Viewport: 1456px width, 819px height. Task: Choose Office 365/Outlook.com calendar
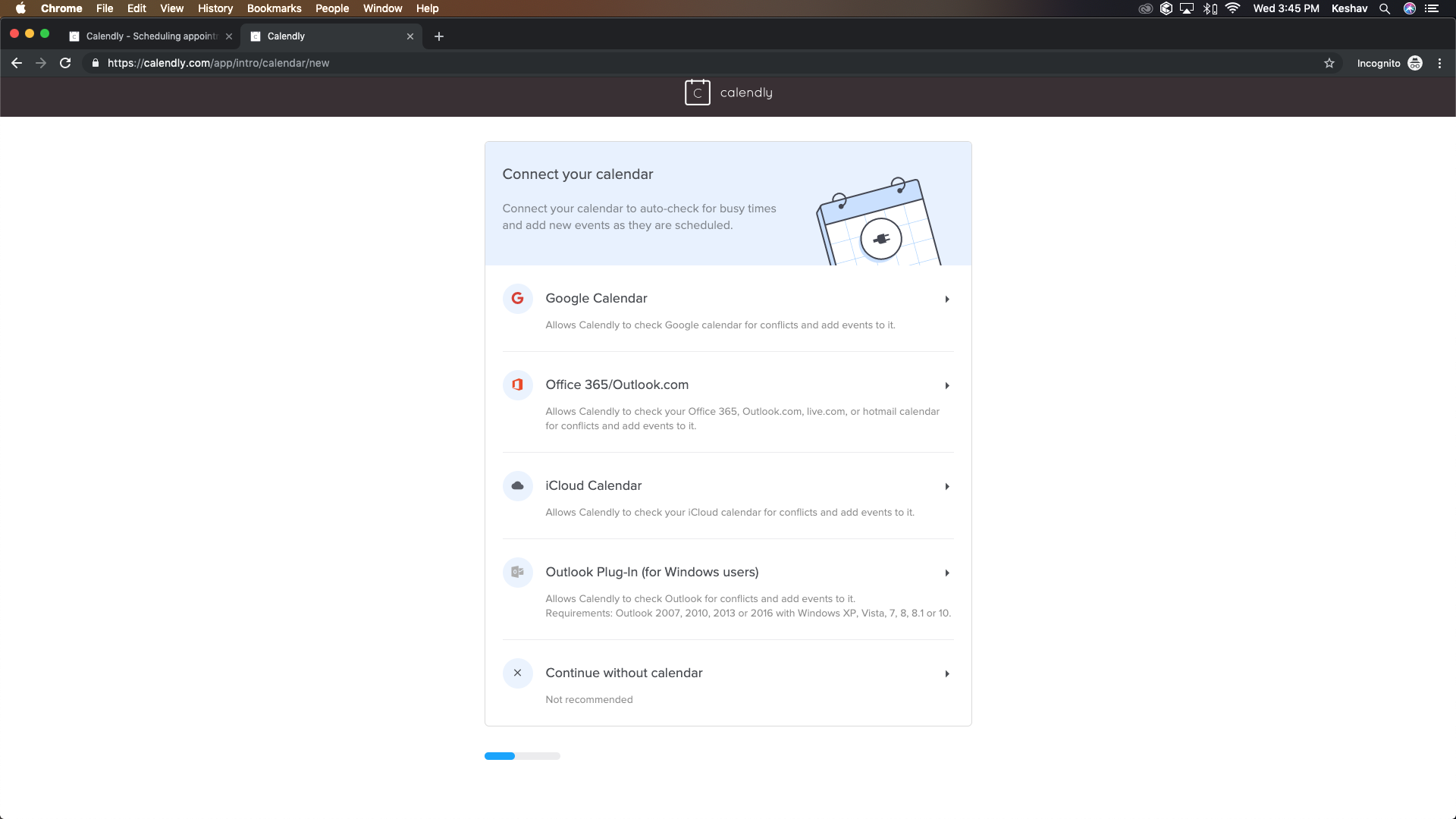pos(728,402)
